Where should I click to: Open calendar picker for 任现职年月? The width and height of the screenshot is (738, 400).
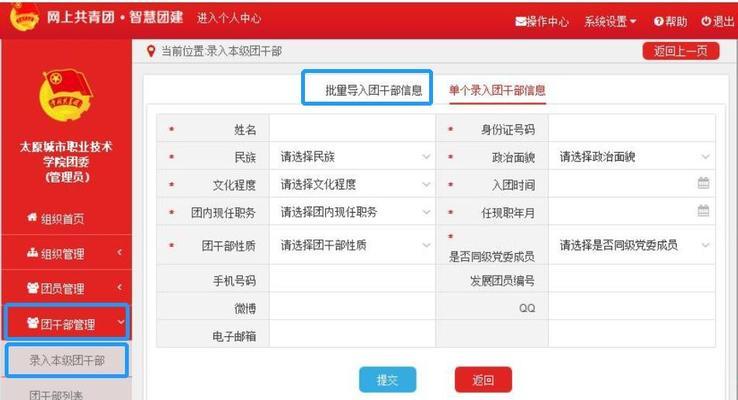pos(703,211)
